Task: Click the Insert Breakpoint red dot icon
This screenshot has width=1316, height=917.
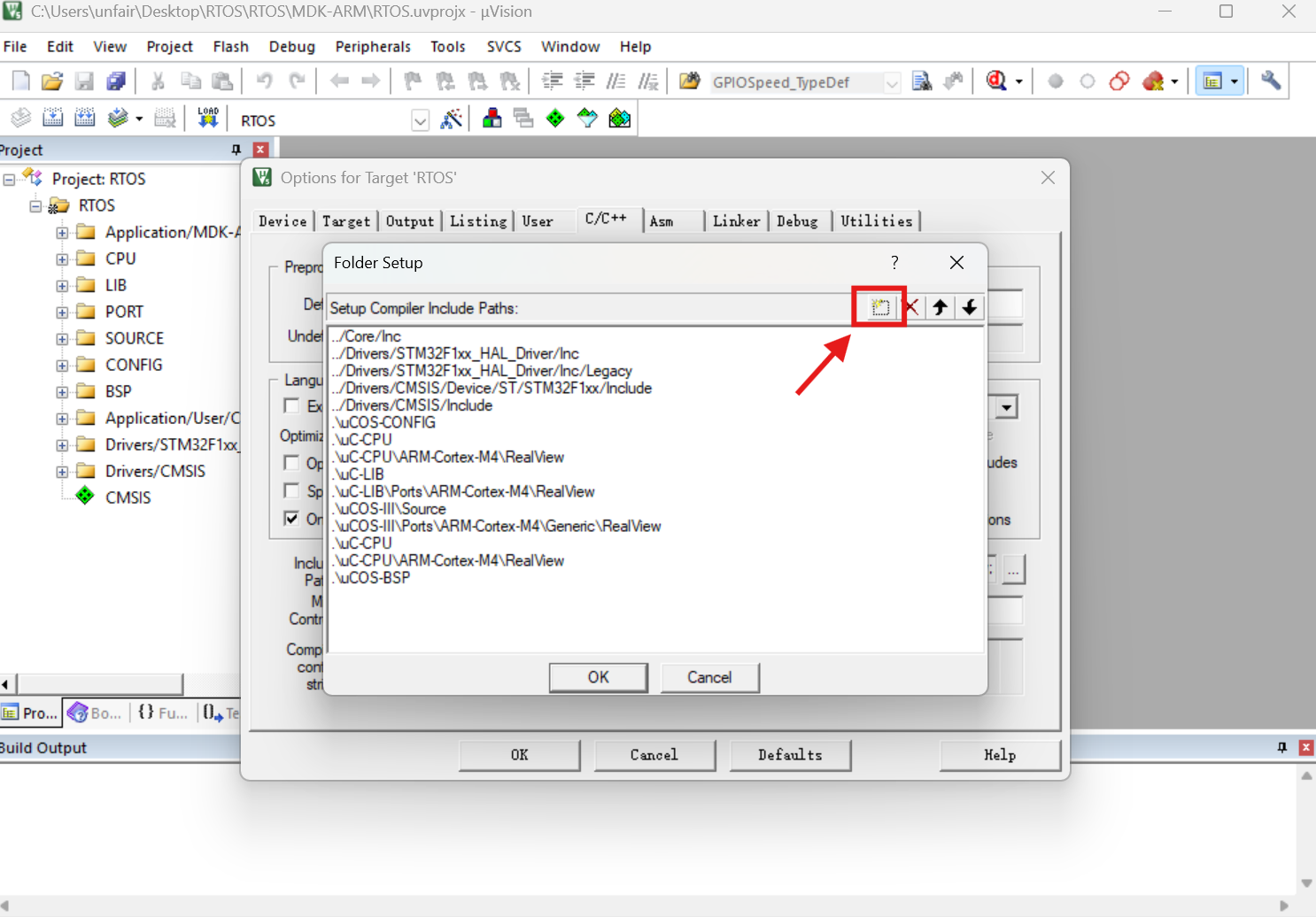Action: coord(1056,81)
